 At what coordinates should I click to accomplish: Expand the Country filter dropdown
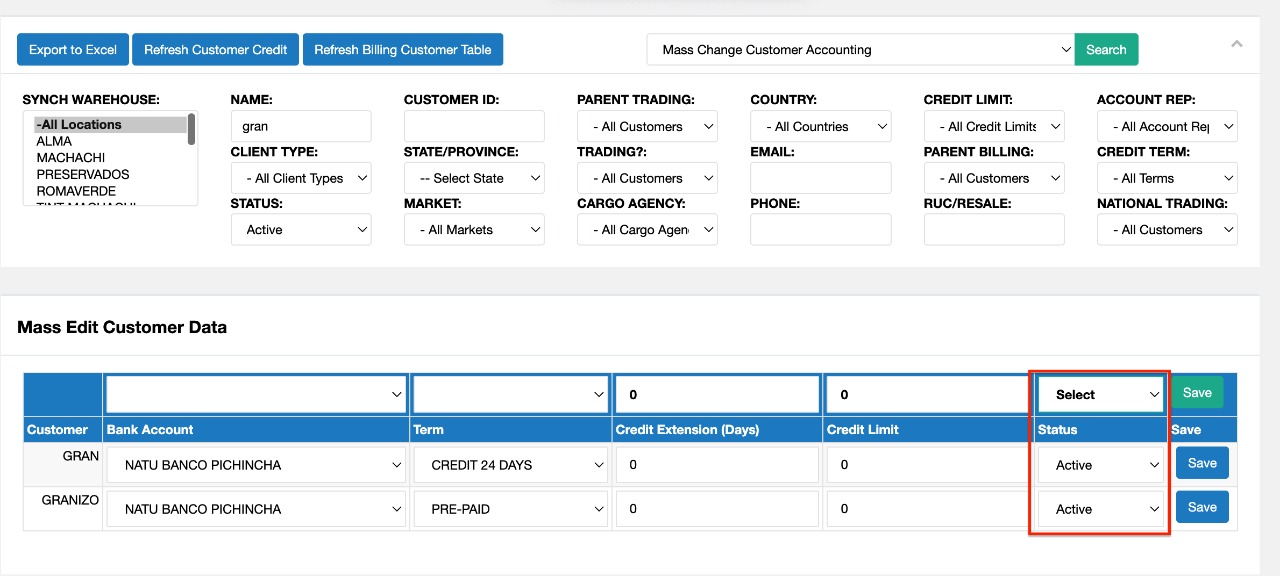[x=820, y=127]
